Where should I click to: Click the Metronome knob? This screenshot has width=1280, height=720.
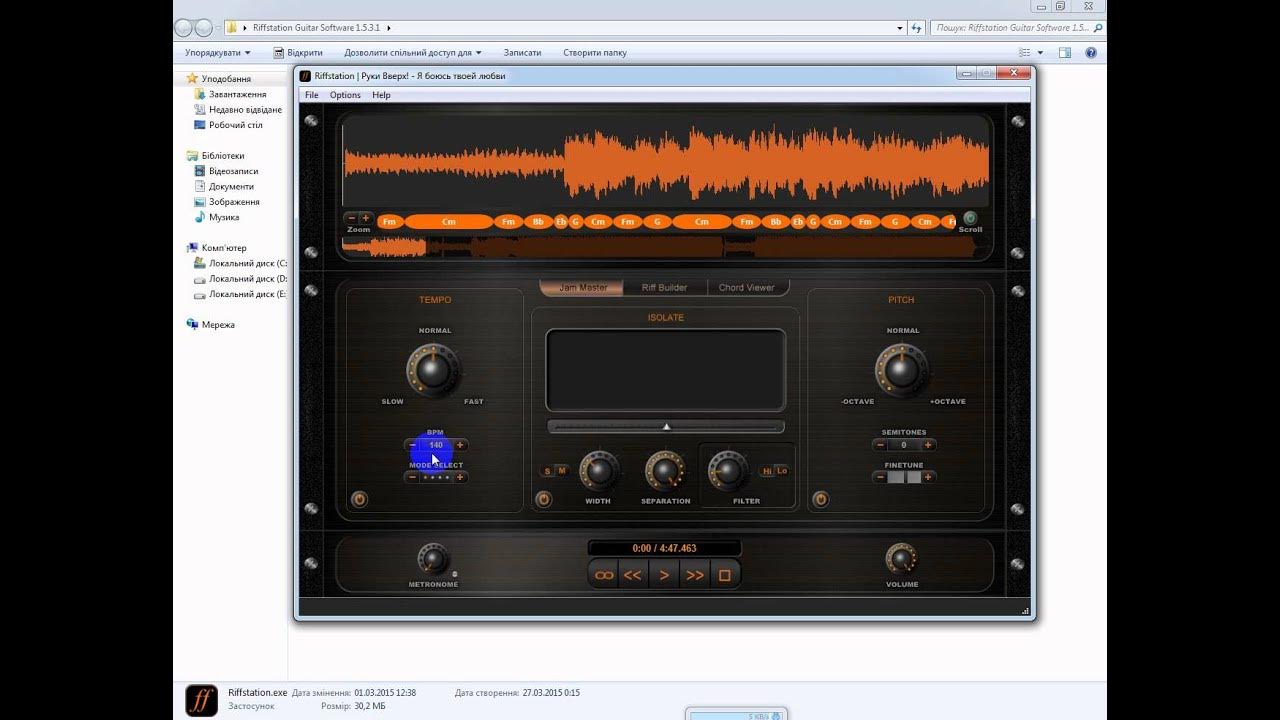click(433, 559)
